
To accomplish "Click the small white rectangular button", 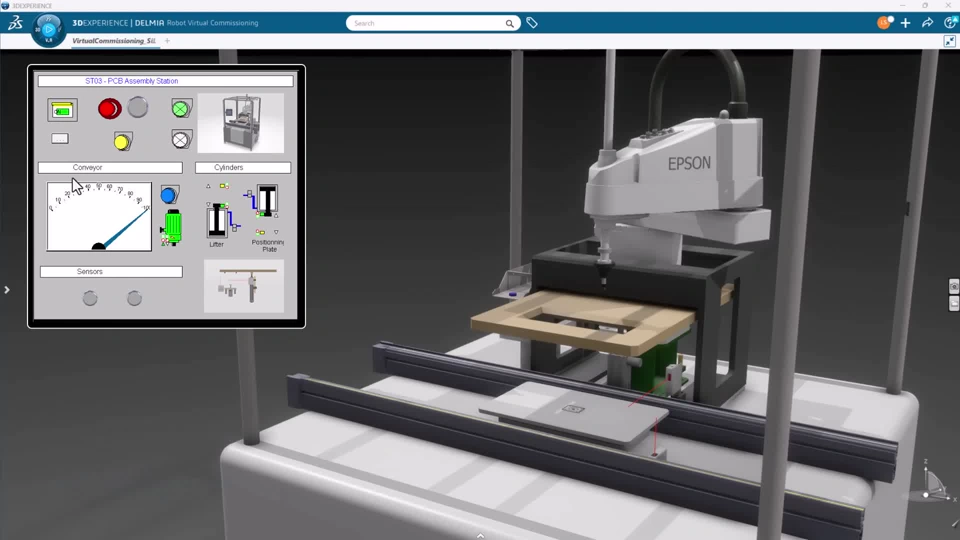I will coord(59,139).
